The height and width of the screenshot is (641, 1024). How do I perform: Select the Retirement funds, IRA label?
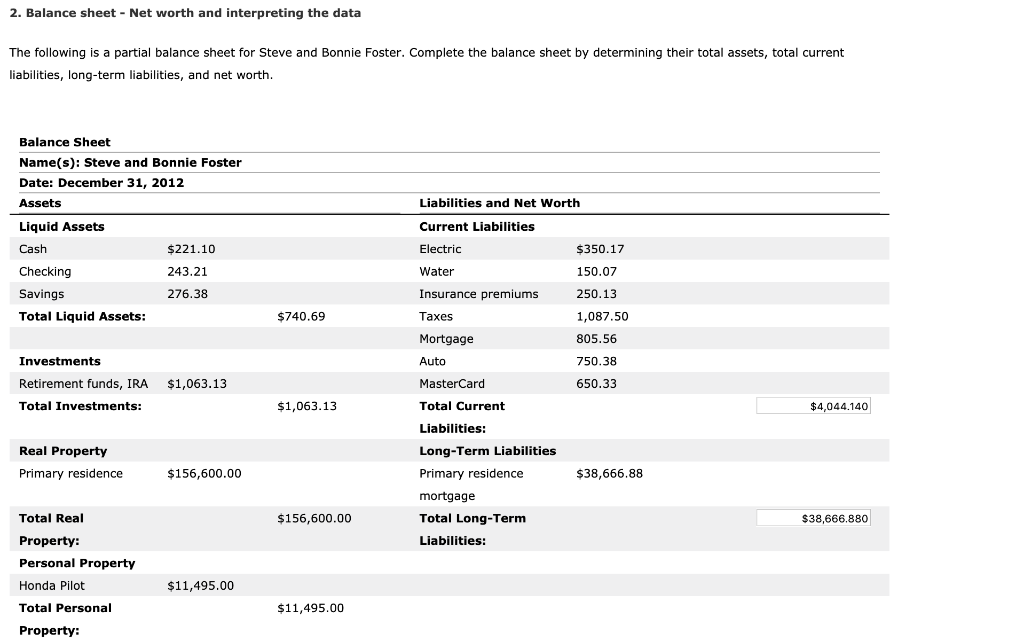coord(83,383)
